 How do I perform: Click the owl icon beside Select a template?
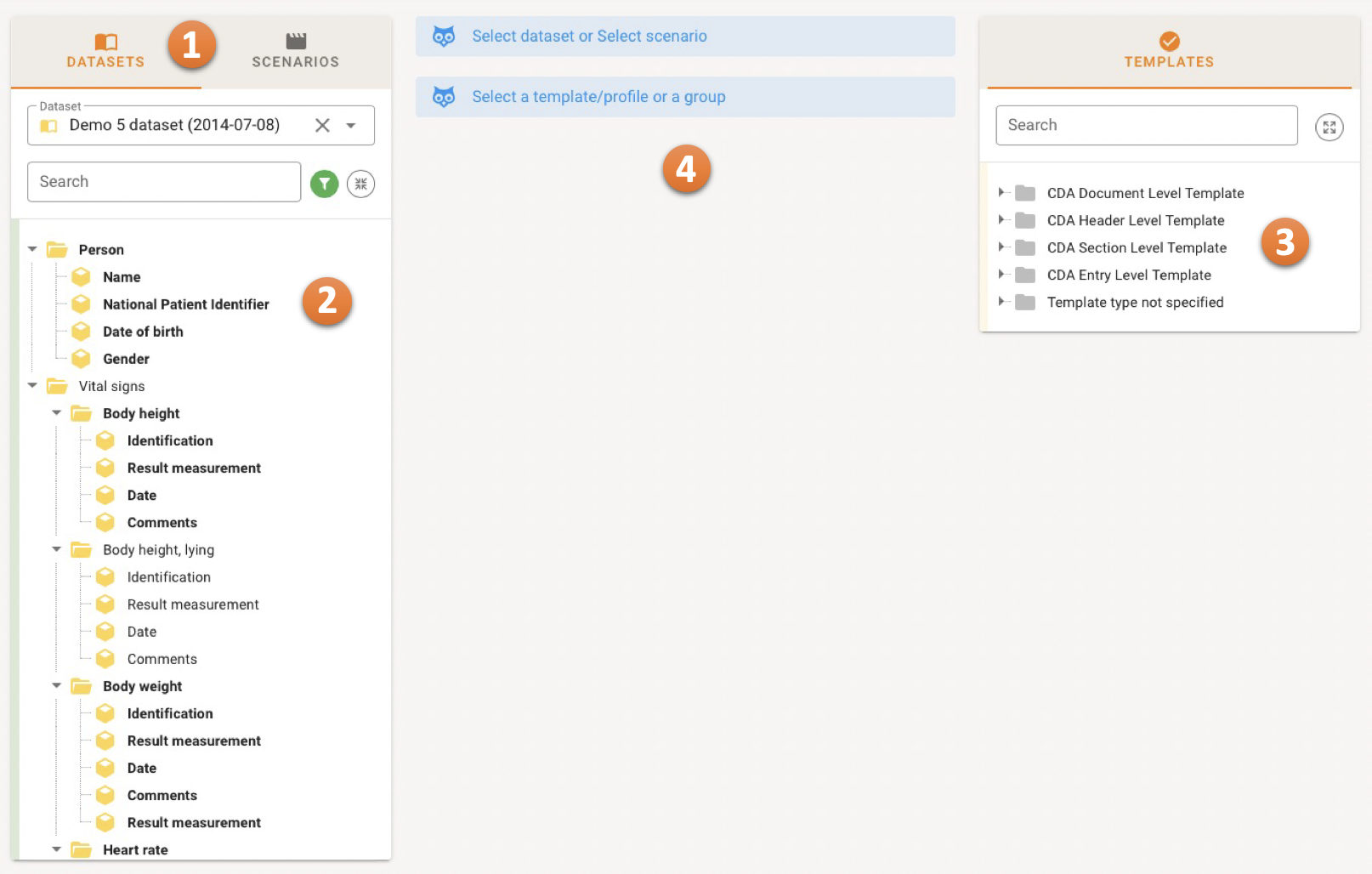point(444,97)
